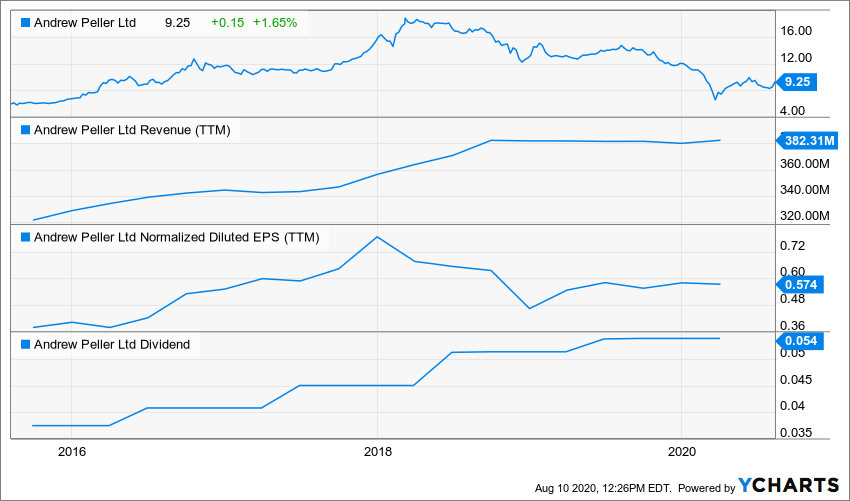Screen dimensions: 850x501
Task: Click the 0.48 EPS axis label
Action: (x=793, y=299)
